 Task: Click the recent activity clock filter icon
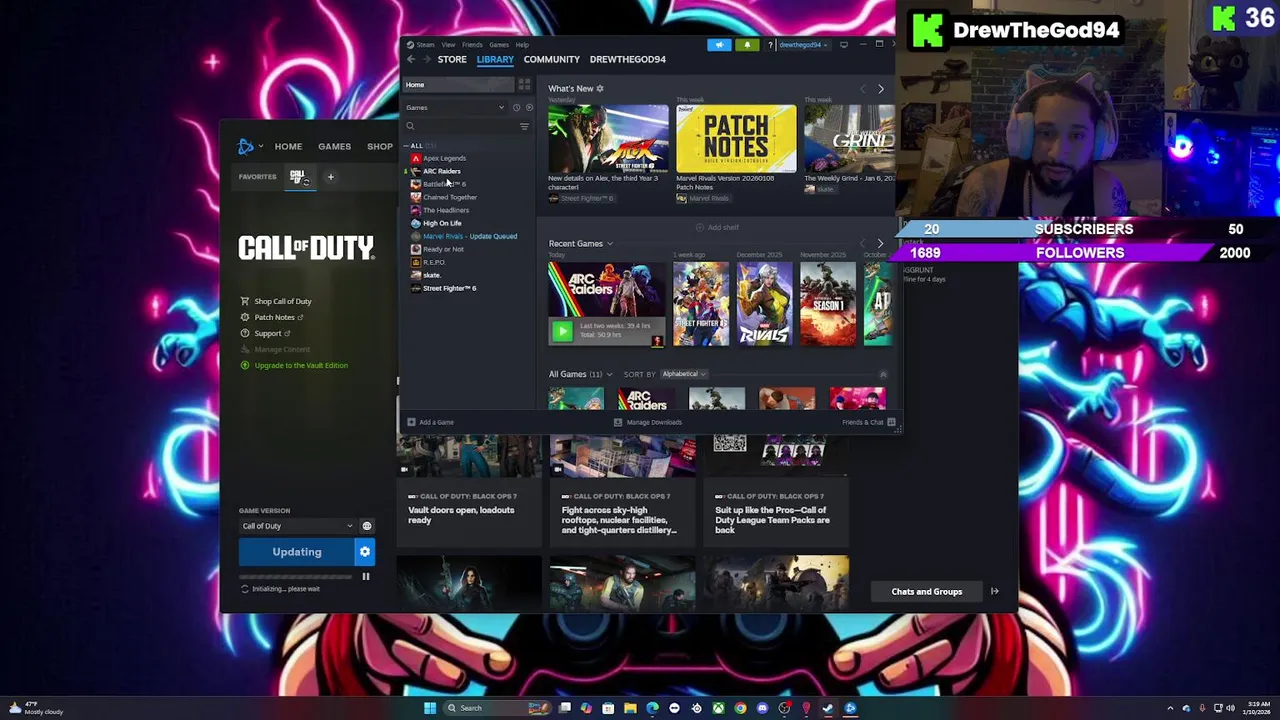pos(516,108)
